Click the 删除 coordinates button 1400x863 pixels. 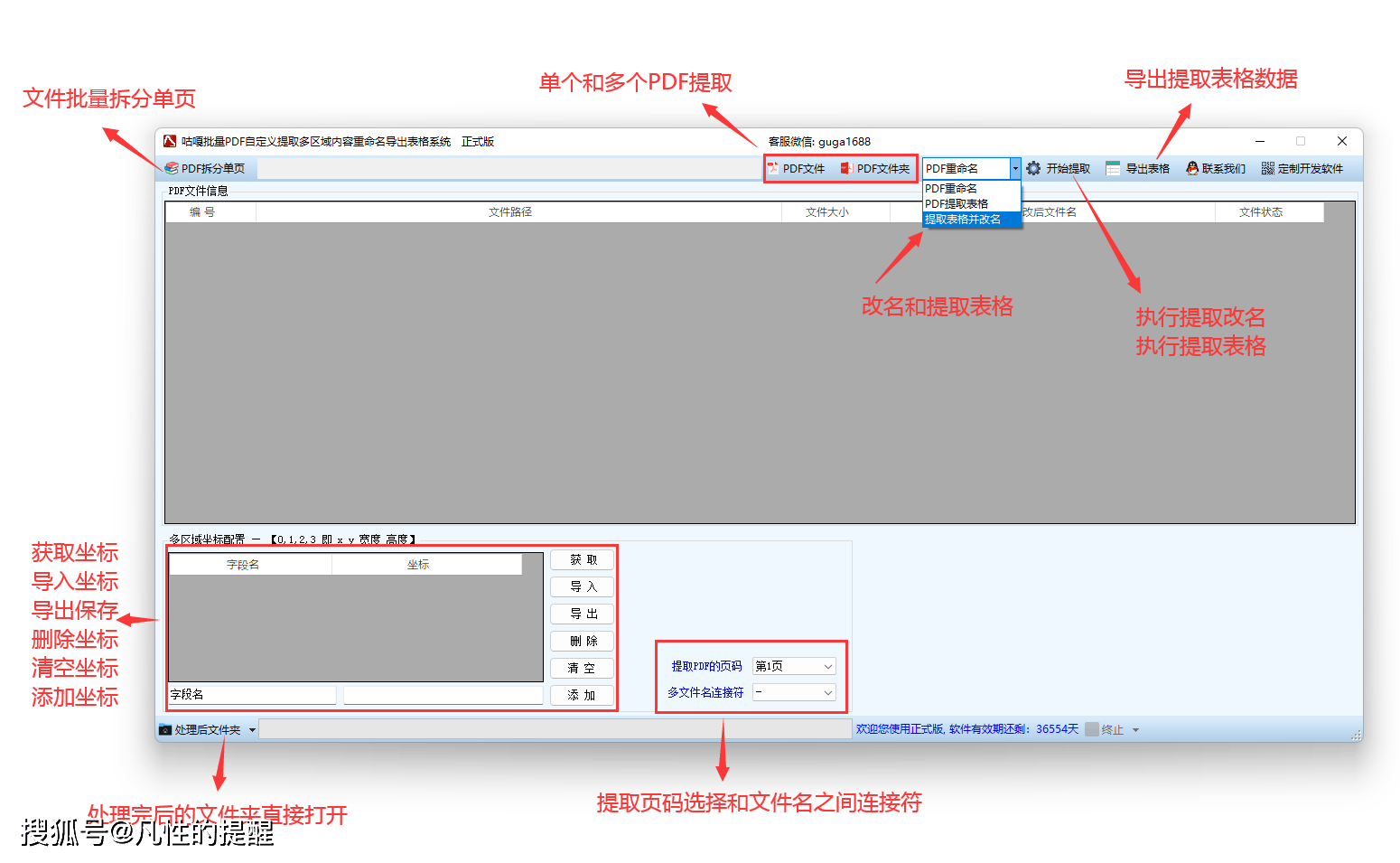tap(583, 642)
